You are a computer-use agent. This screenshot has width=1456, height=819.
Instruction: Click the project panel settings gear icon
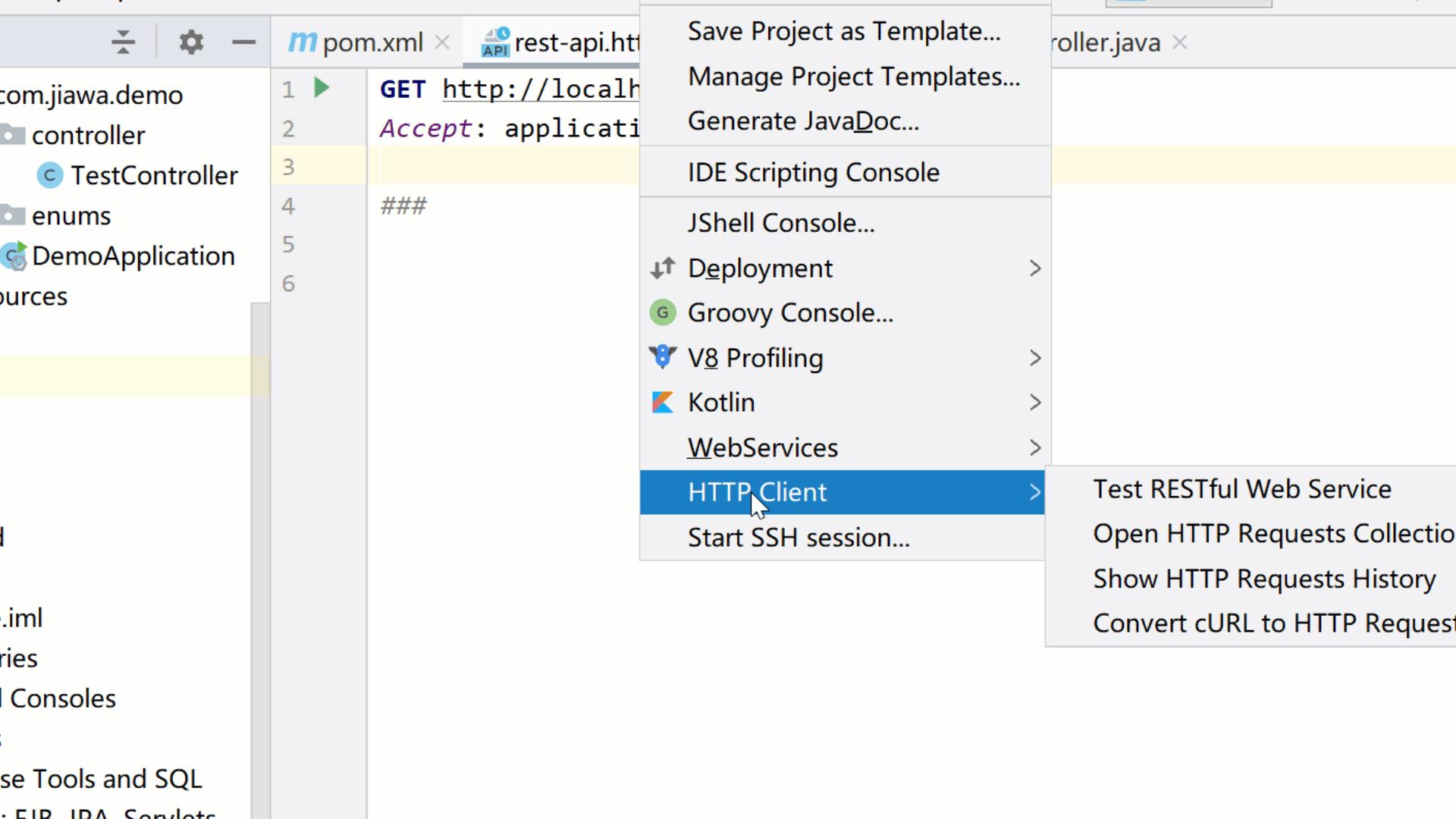[x=191, y=42]
